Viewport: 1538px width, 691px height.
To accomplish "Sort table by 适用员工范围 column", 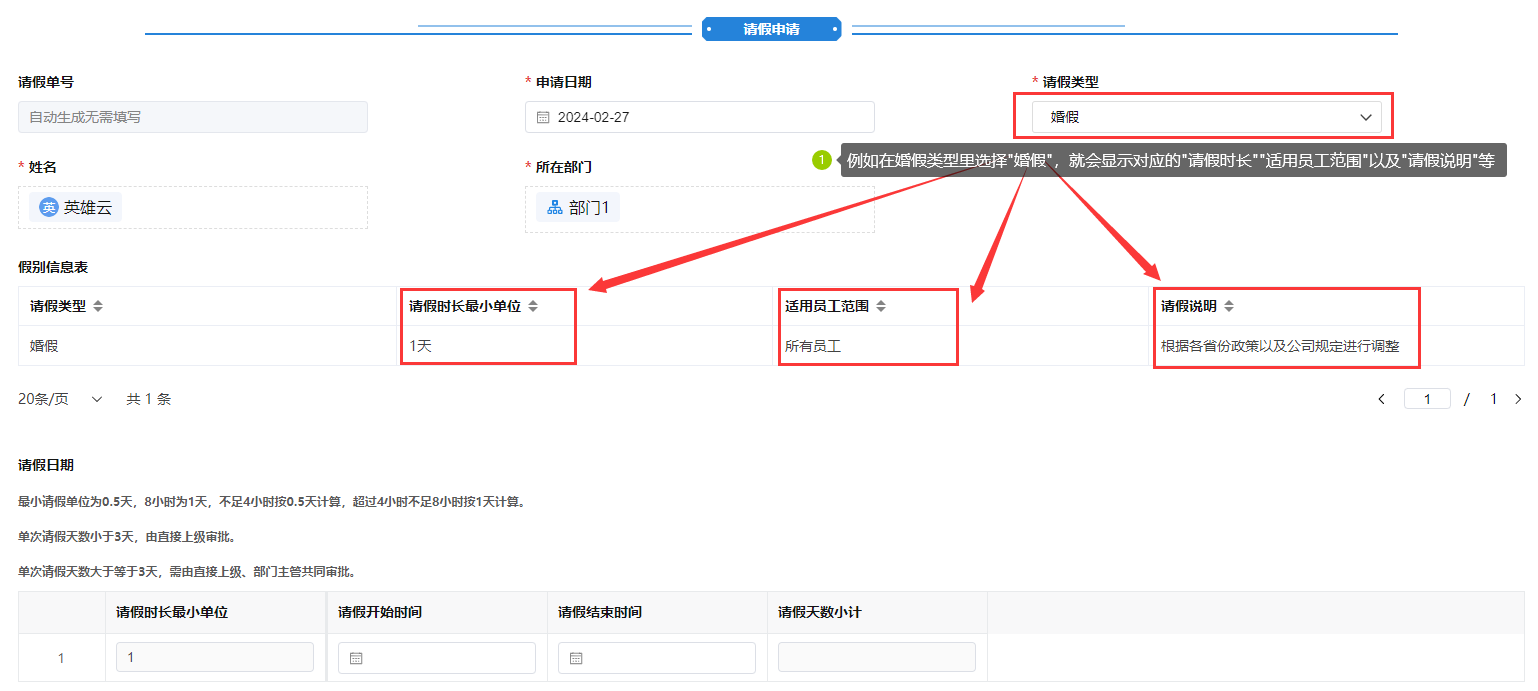I will [881, 306].
